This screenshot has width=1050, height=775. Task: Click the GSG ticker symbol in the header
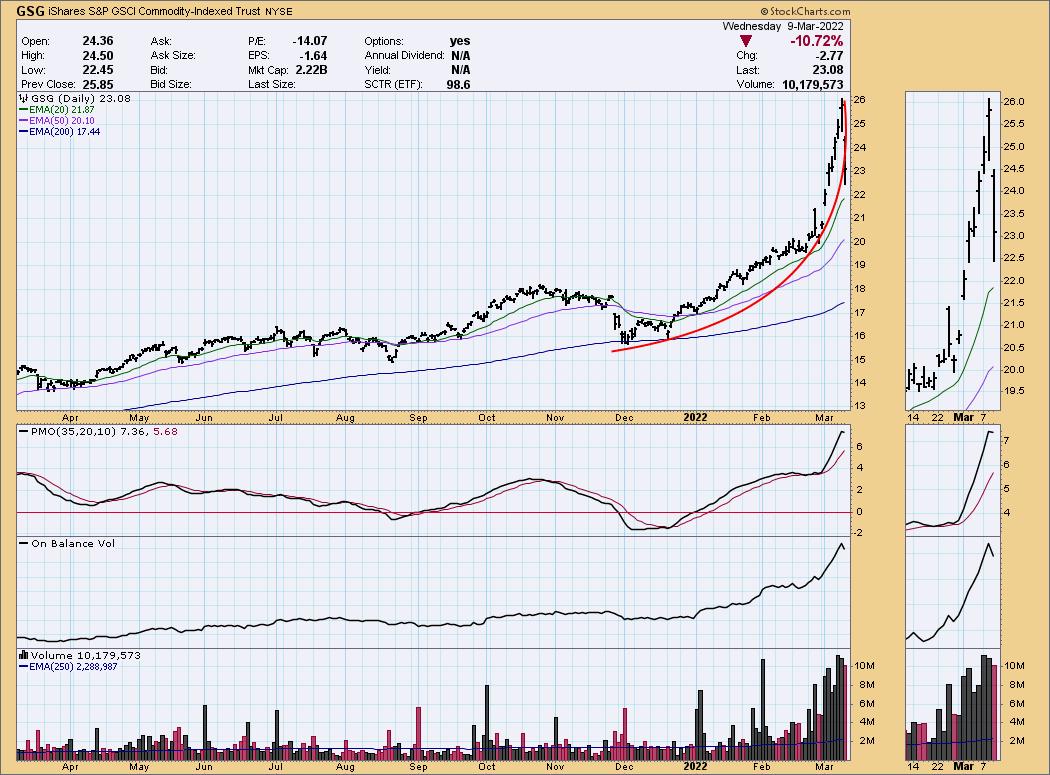(31, 11)
